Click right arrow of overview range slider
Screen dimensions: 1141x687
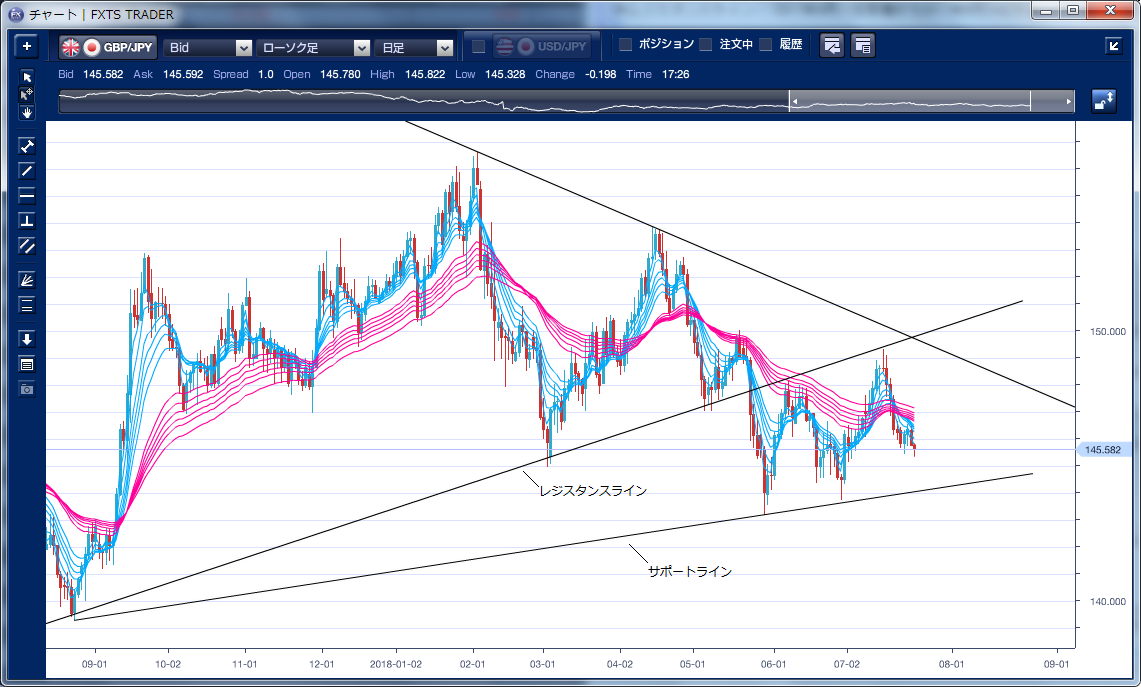pos(1068,101)
